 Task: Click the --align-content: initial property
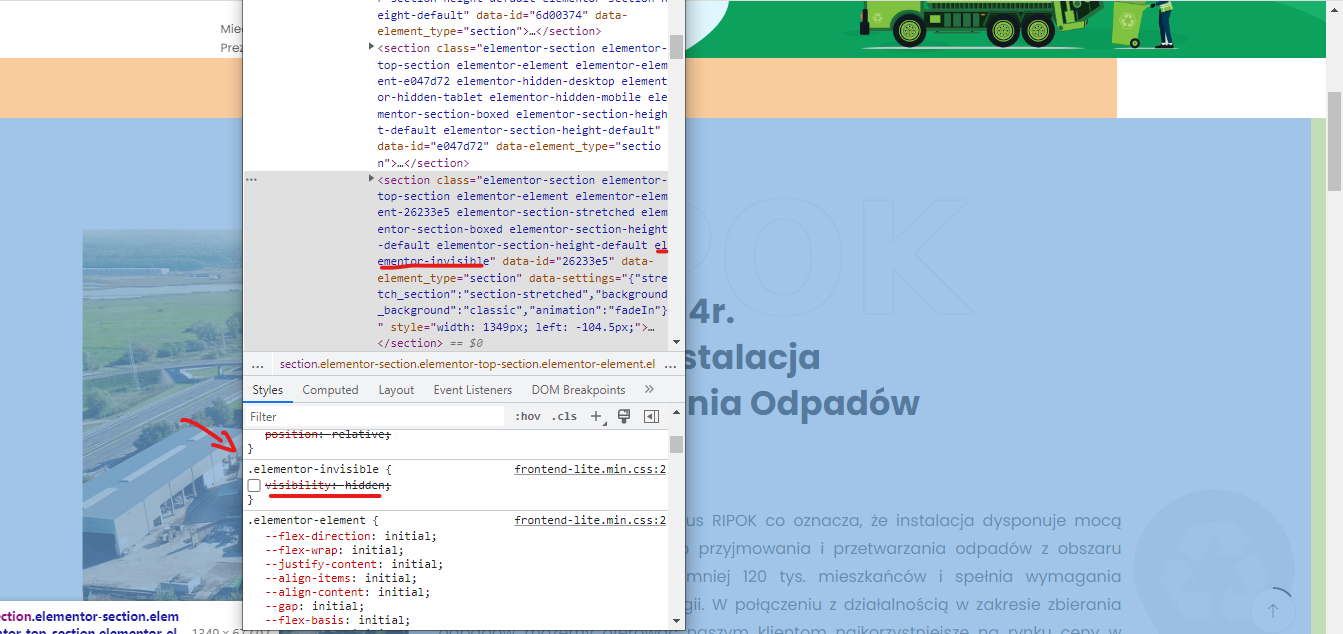tap(347, 592)
